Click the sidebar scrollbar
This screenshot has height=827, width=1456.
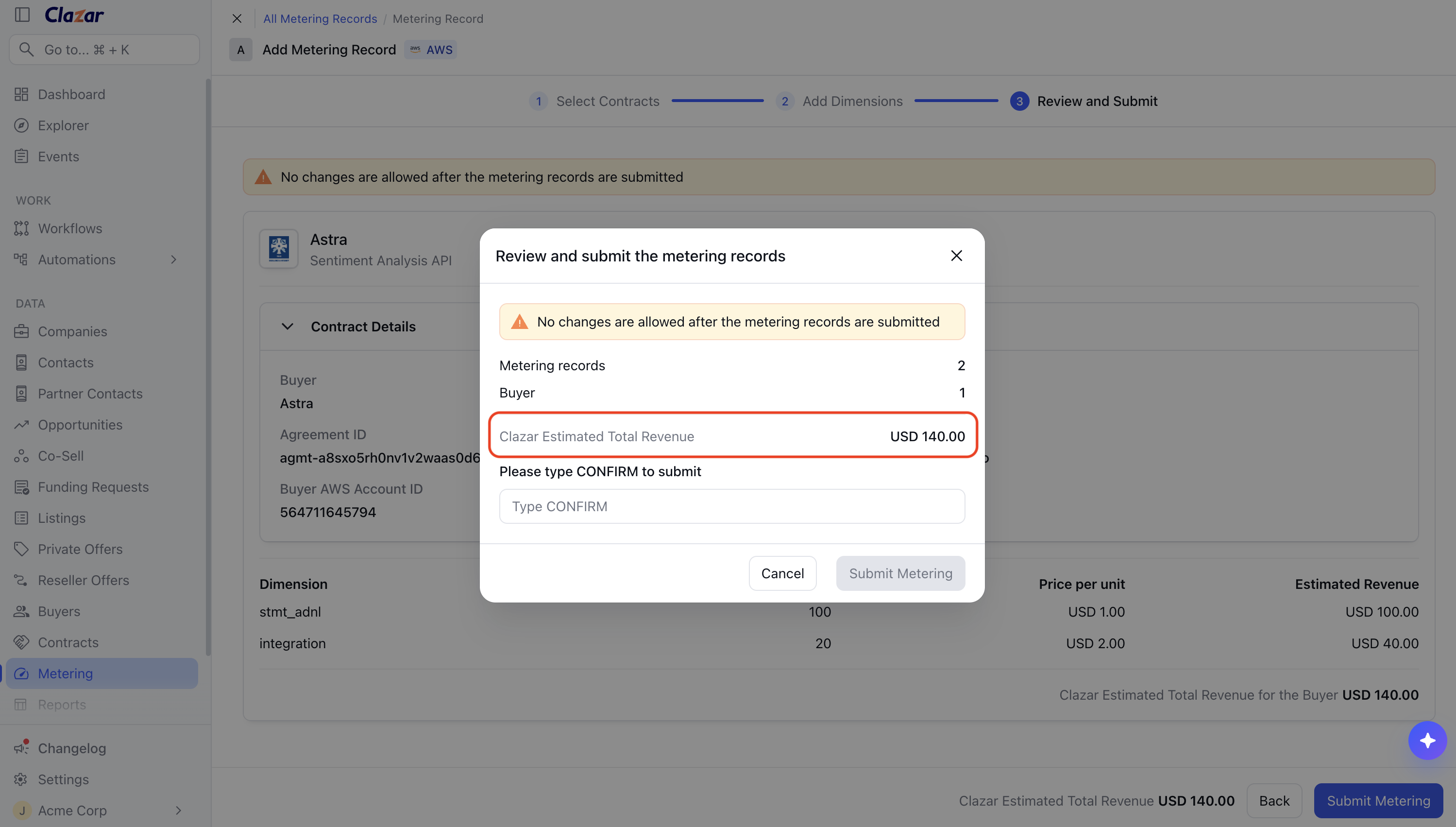(208, 367)
